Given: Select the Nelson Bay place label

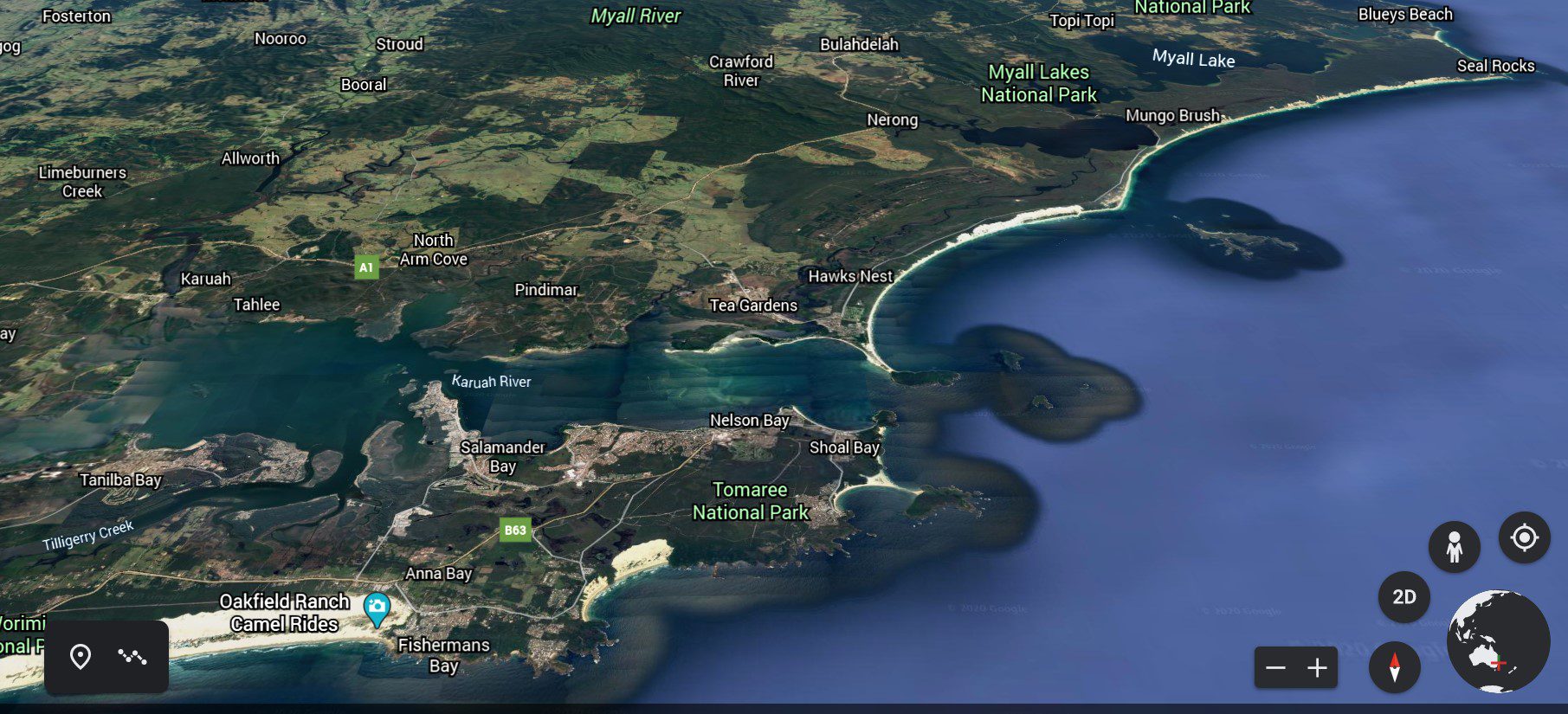Looking at the screenshot, I should (x=750, y=421).
